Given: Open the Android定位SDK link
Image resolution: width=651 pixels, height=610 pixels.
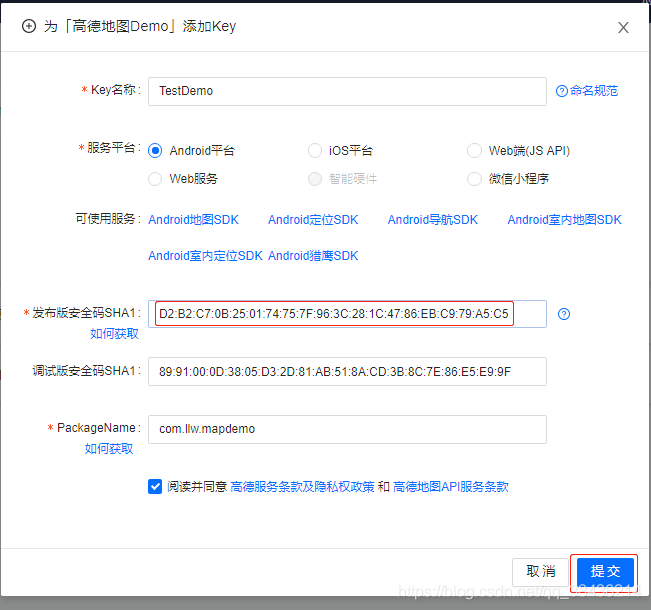Looking at the screenshot, I should click(313, 219).
